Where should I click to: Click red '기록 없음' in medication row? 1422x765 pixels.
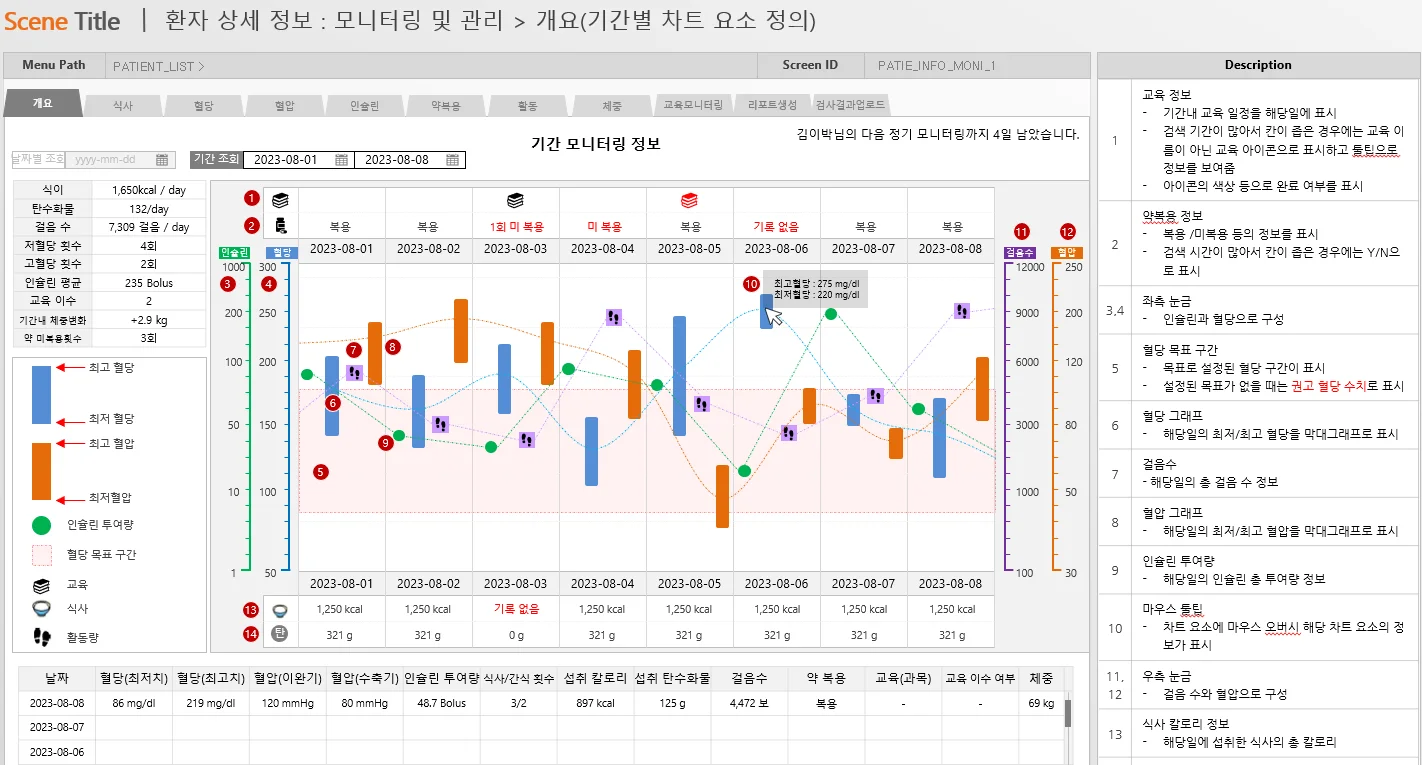pos(776,227)
